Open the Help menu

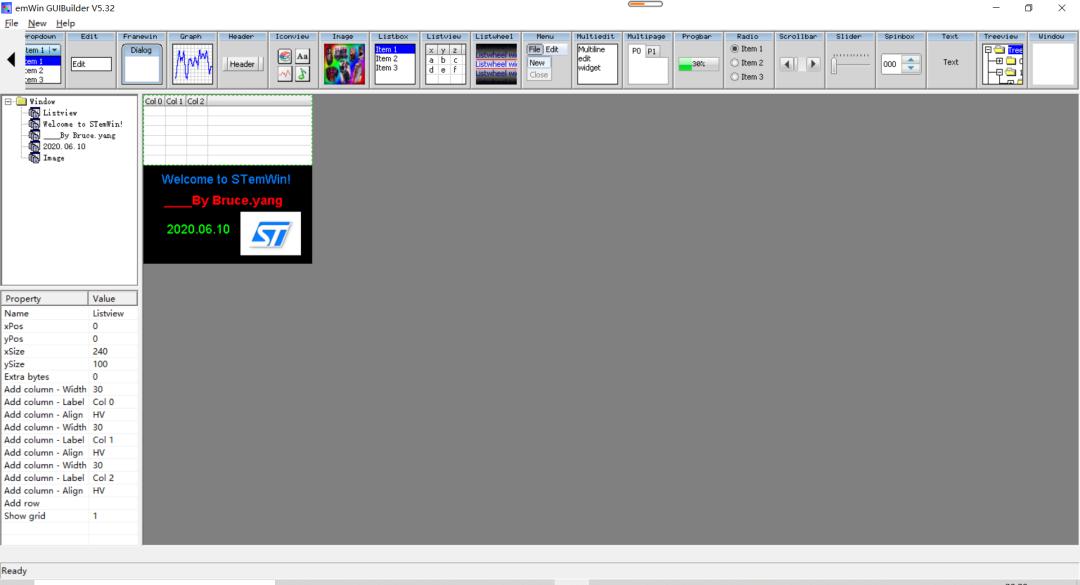tap(65, 23)
